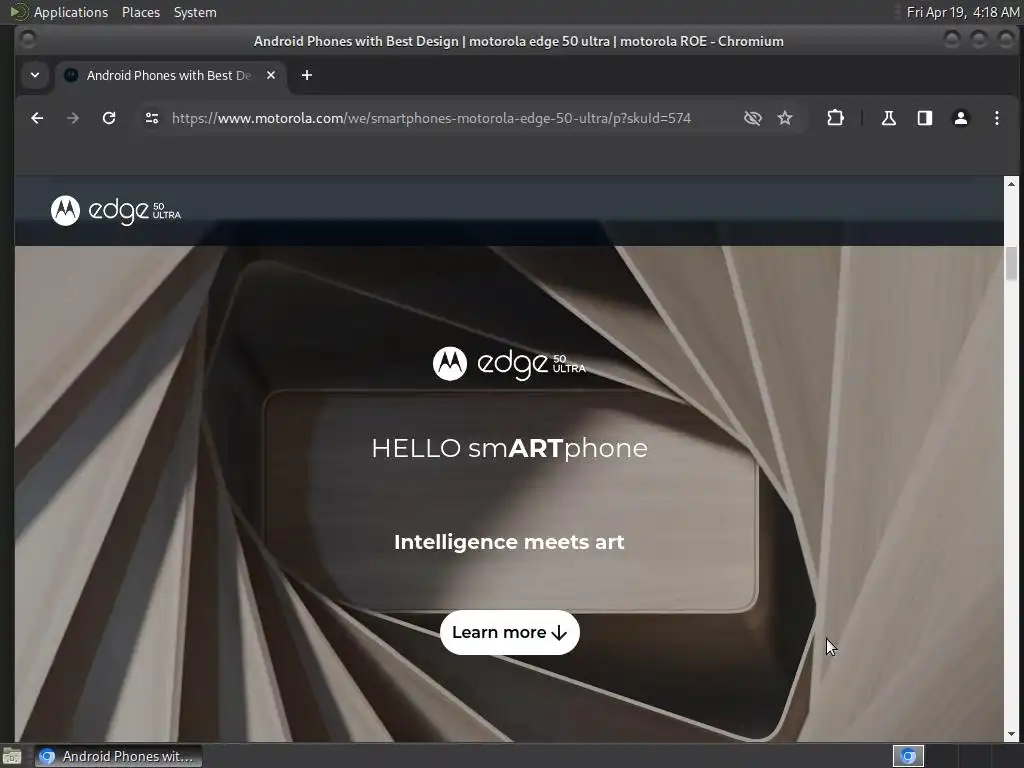The image size is (1024, 768).
Task: Click the clock showing Fri Apr 19
Action: 963,12
